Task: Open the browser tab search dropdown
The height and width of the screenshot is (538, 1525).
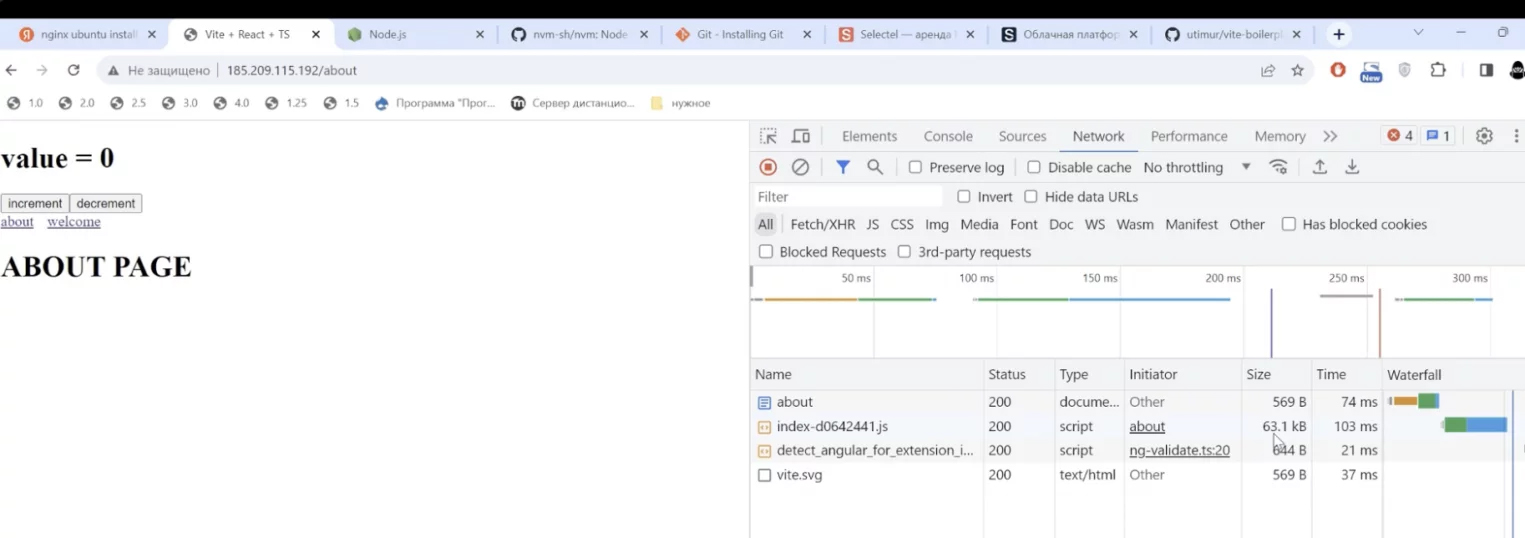Action: tap(1418, 33)
